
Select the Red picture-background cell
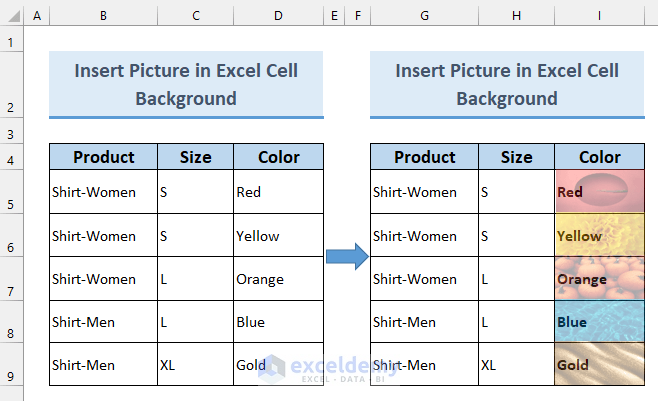click(600, 192)
